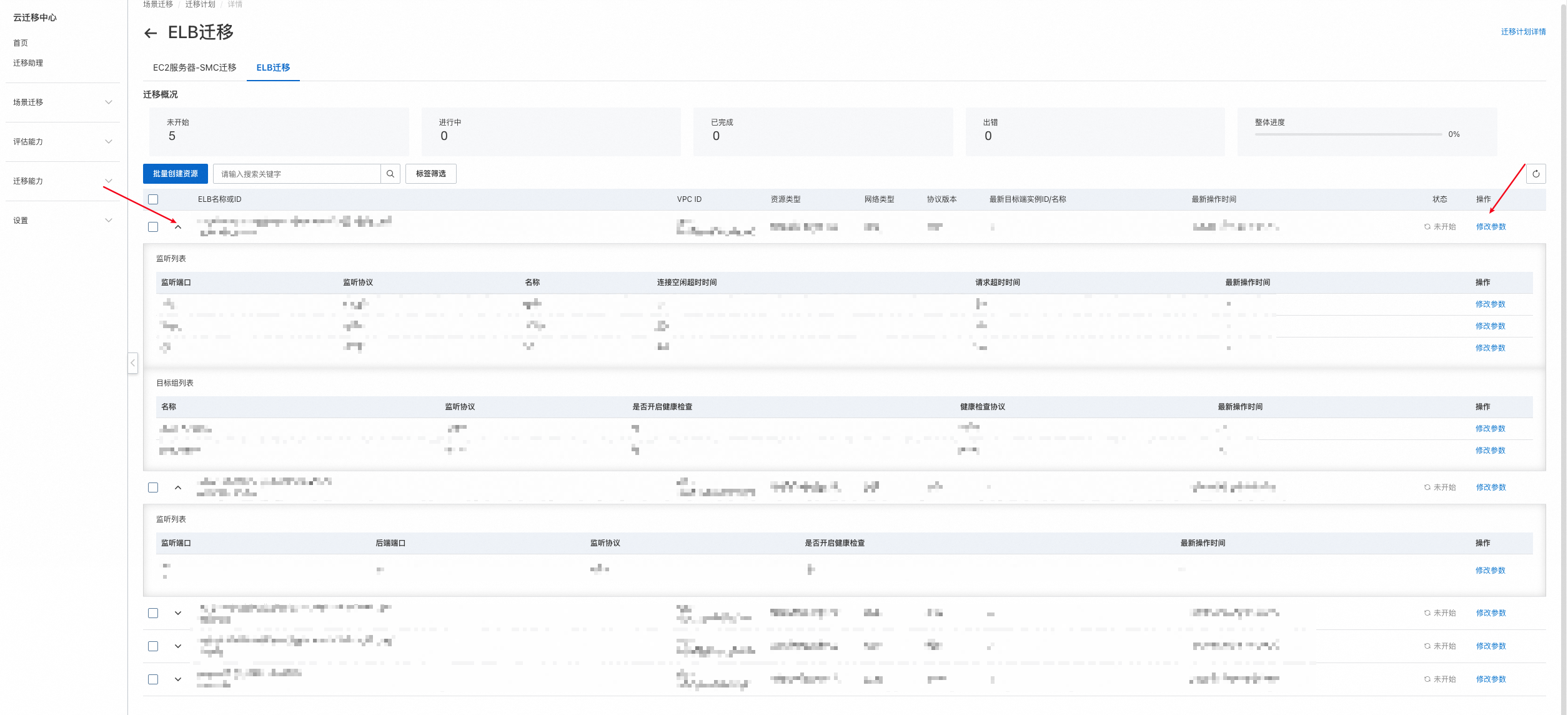
Task: Toggle the select-all checkbox in the table header
Action: click(x=153, y=199)
